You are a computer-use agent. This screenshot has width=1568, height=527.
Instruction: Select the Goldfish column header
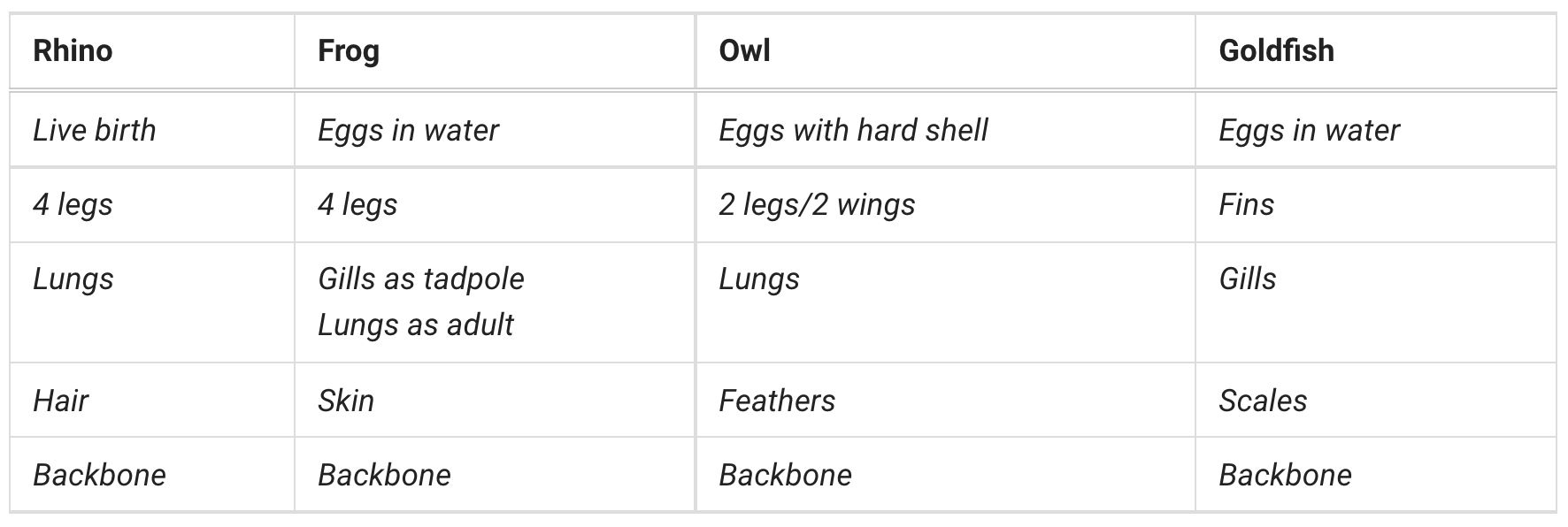(x=1276, y=50)
